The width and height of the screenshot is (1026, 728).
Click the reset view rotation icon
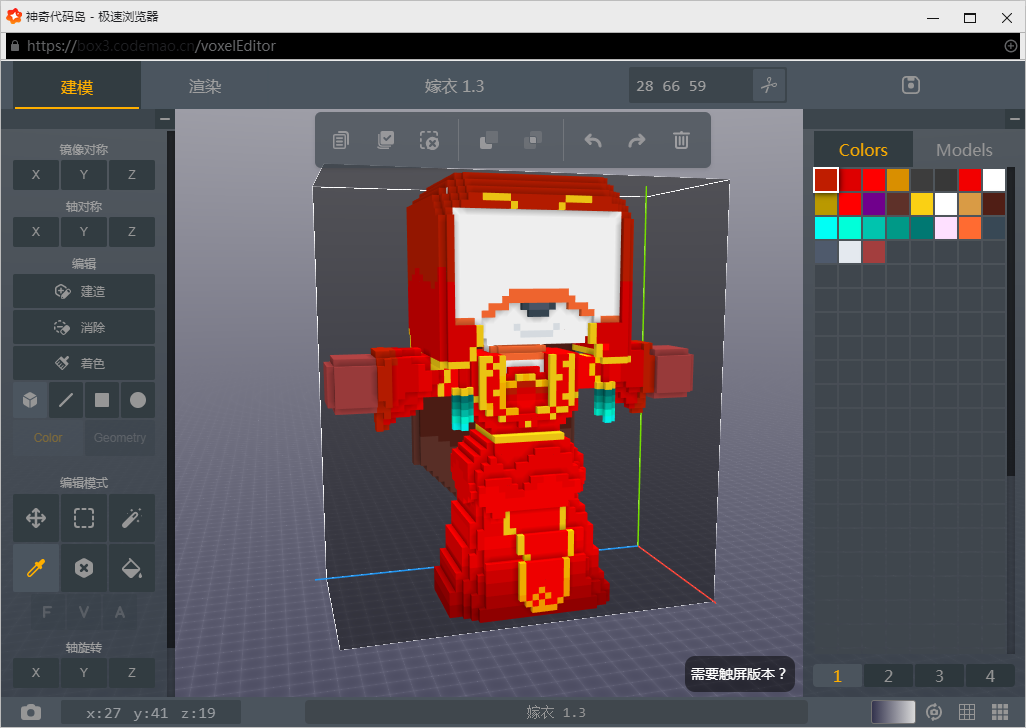[934, 712]
